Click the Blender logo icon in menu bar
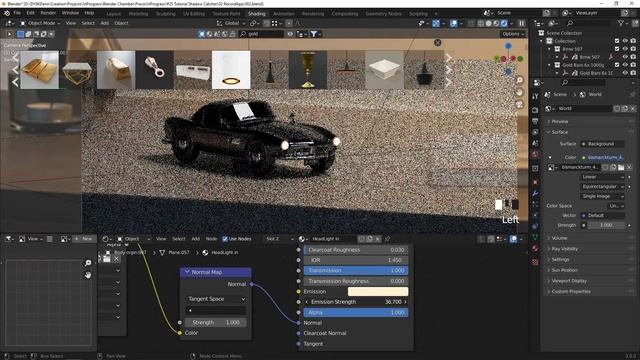The width and height of the screenshot is (640, 360). tap(7, 13)
